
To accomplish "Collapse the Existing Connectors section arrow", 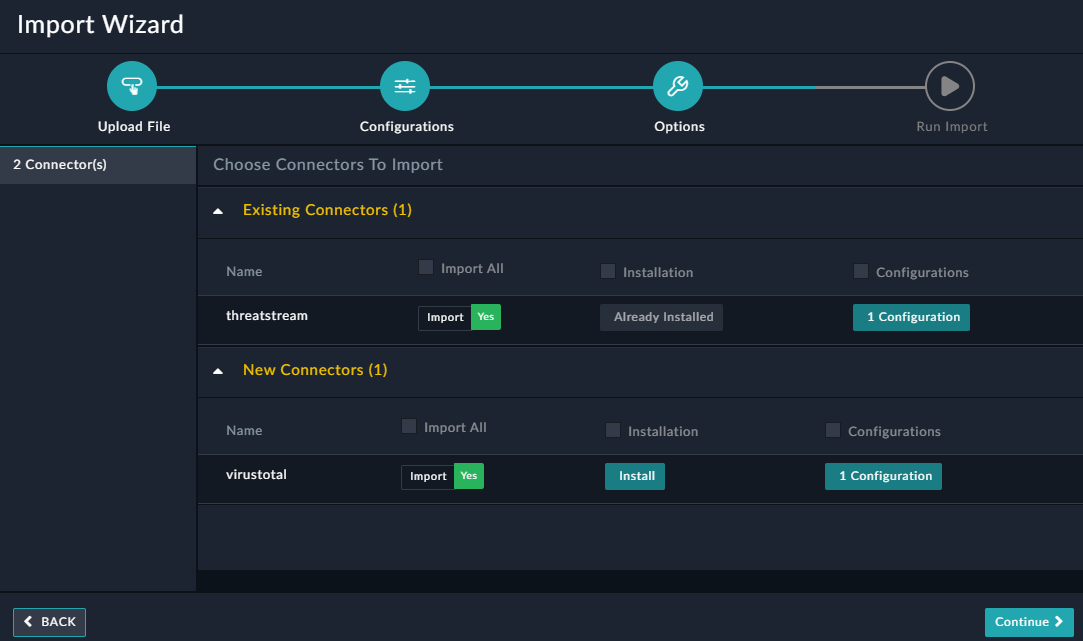I will click(218, 211).
